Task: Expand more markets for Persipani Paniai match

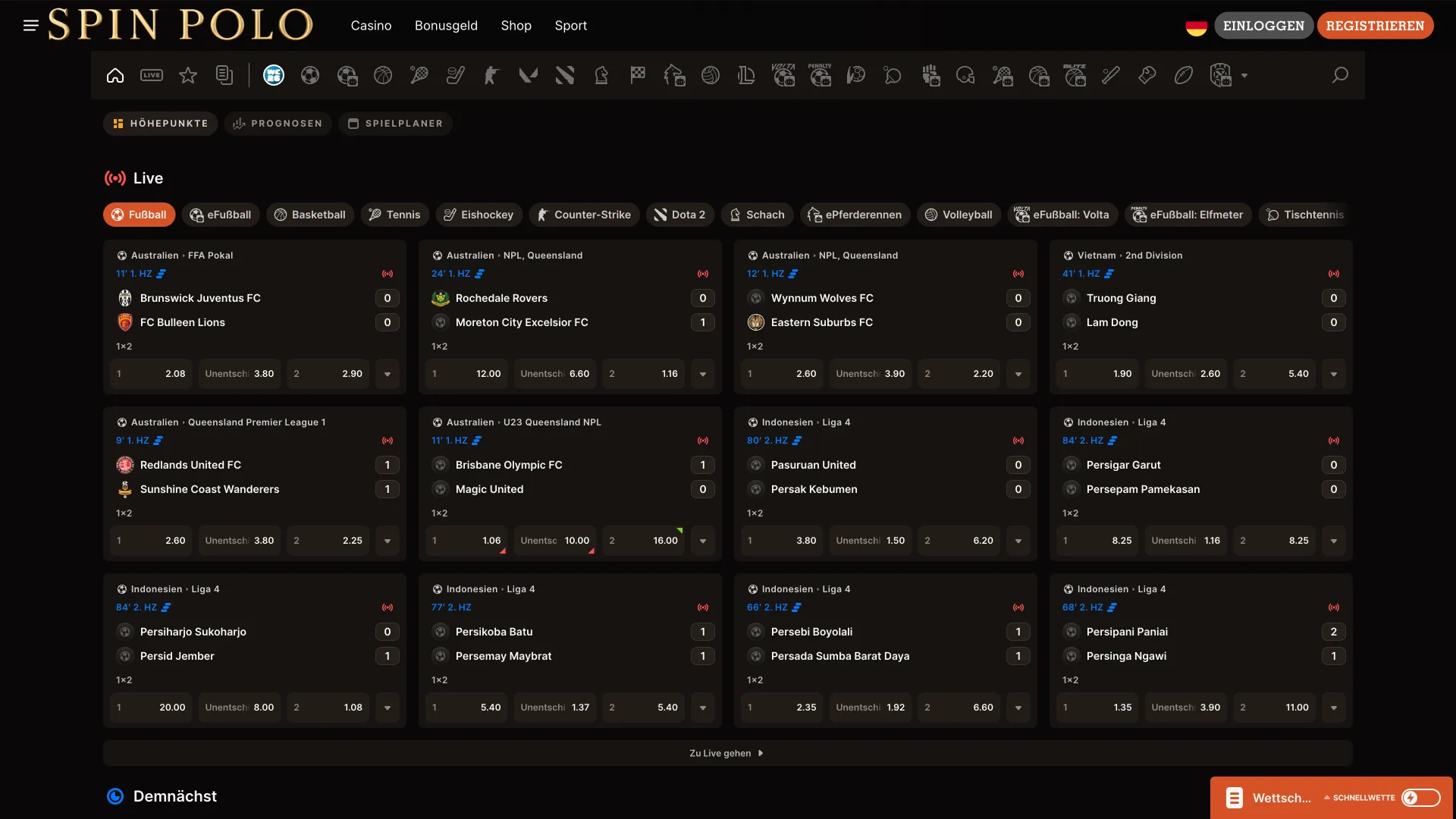Action: pyautogui.click(x=1334, y=708)
